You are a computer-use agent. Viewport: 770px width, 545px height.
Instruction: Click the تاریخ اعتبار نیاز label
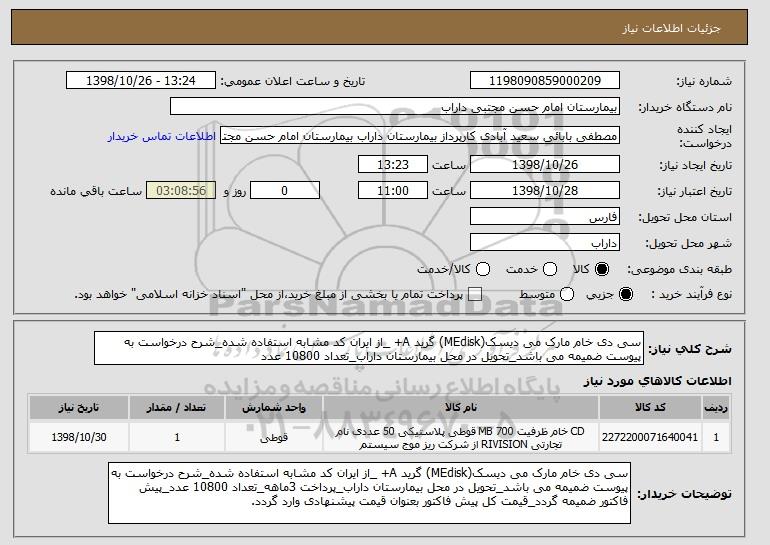point(695,191)
